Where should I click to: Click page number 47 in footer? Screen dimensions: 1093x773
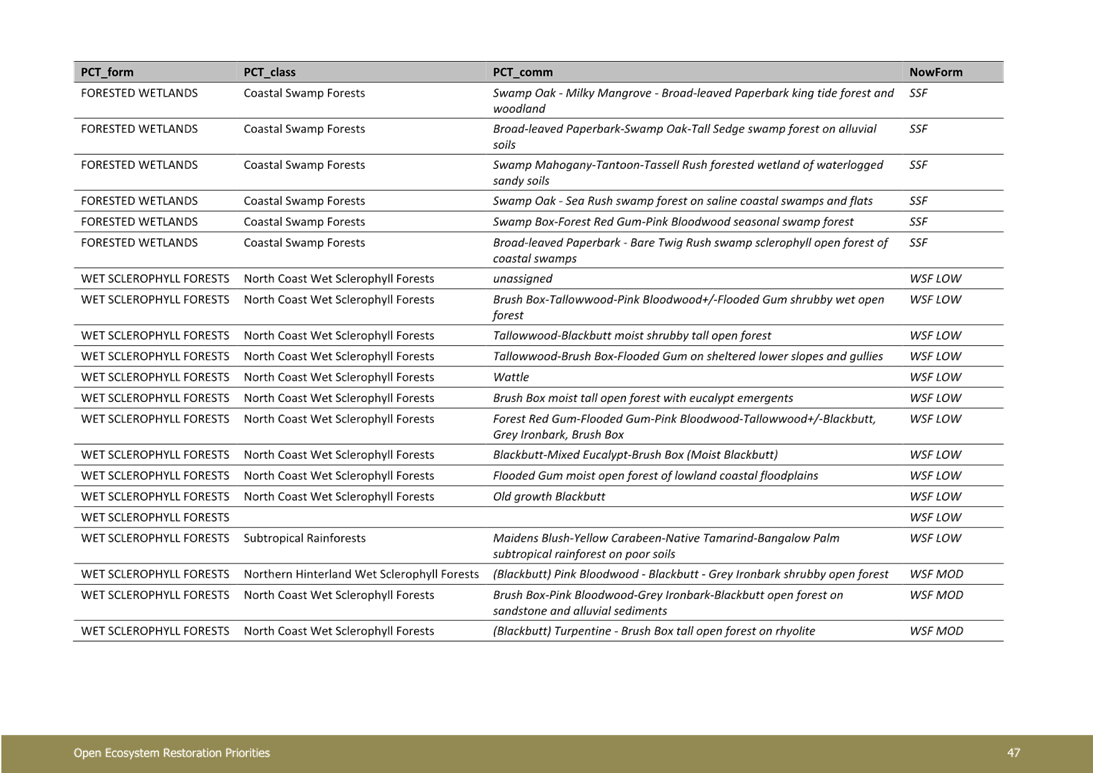(1014, 753)
